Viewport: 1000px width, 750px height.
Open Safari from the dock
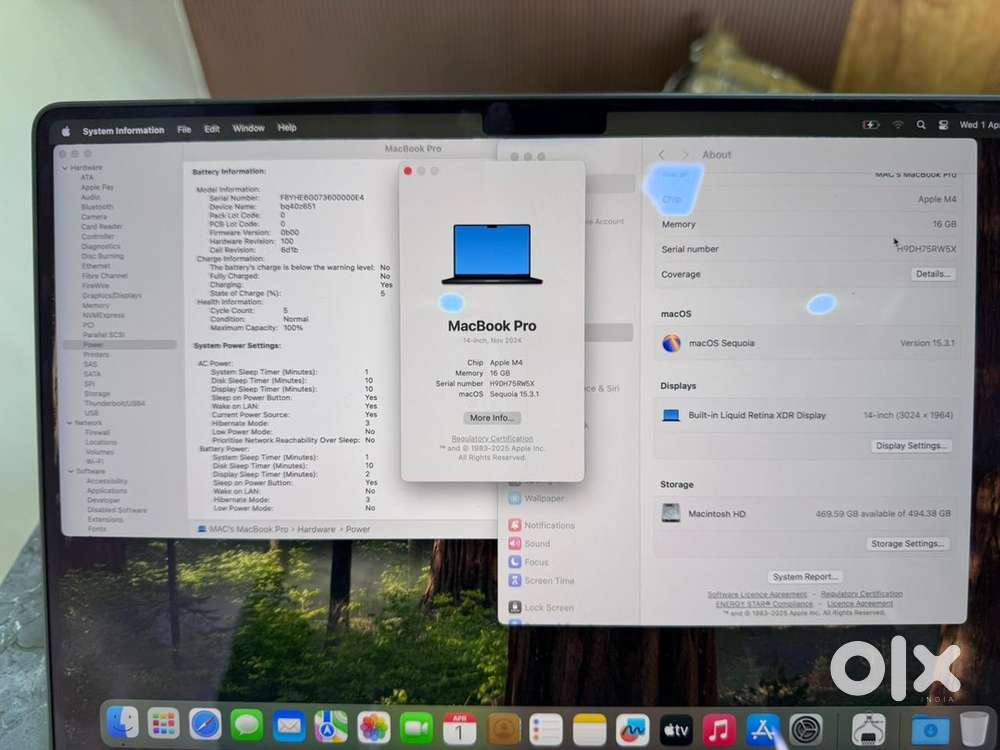(205, 724)
